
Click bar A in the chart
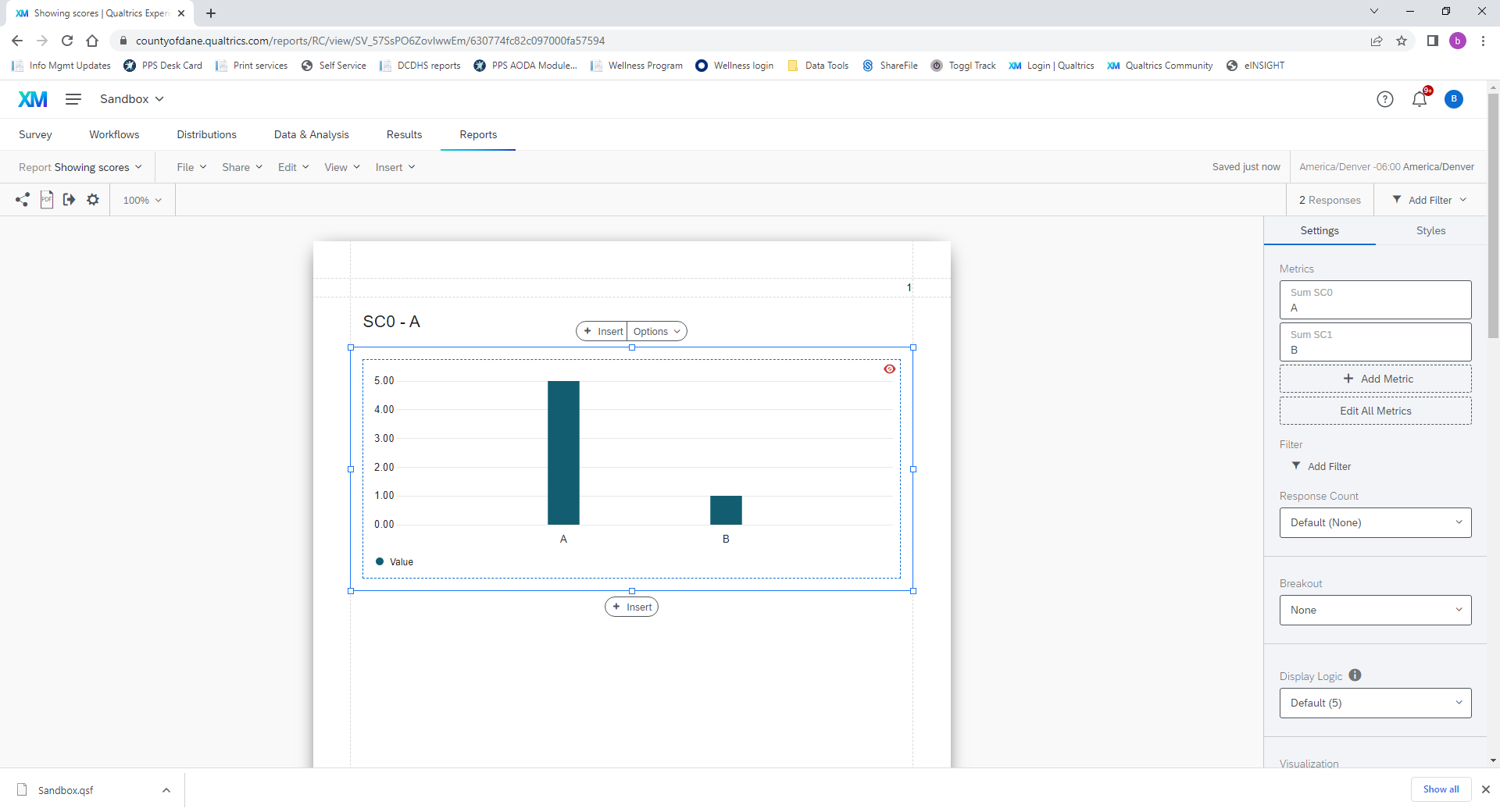563,453
